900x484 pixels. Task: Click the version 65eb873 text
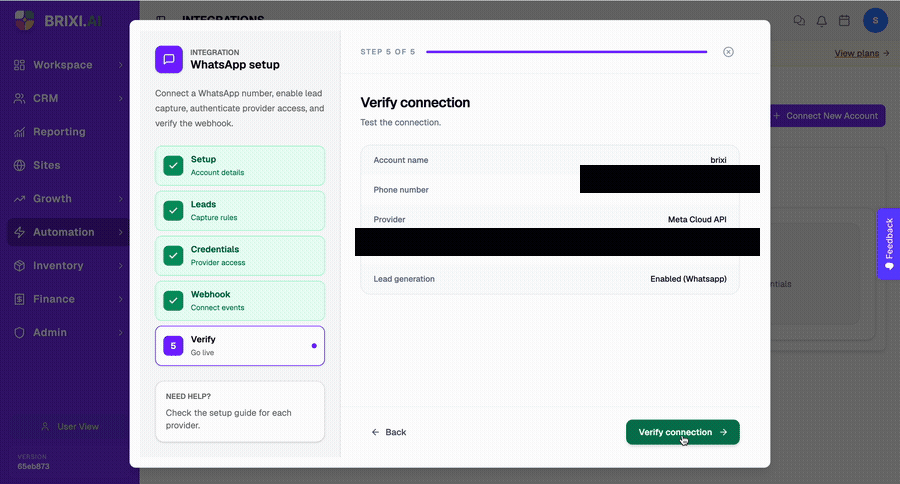point(33,466)
